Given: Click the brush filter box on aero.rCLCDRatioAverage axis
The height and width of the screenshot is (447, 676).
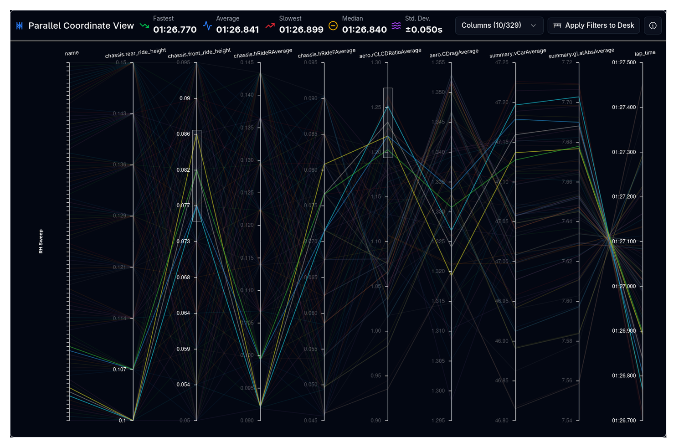Looking at the screenshot, I should pyautogui.click(x=388, y=122).
